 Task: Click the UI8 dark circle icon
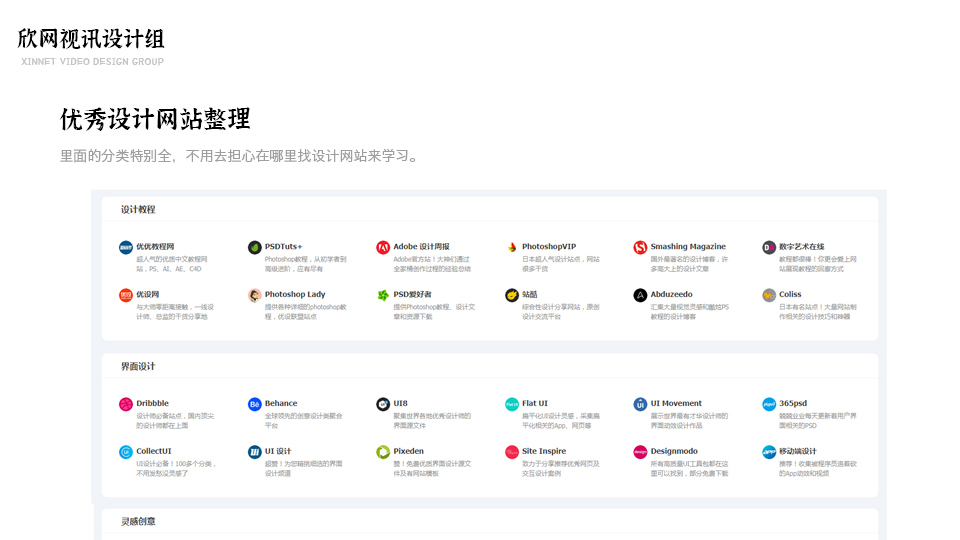pos(383,404)
